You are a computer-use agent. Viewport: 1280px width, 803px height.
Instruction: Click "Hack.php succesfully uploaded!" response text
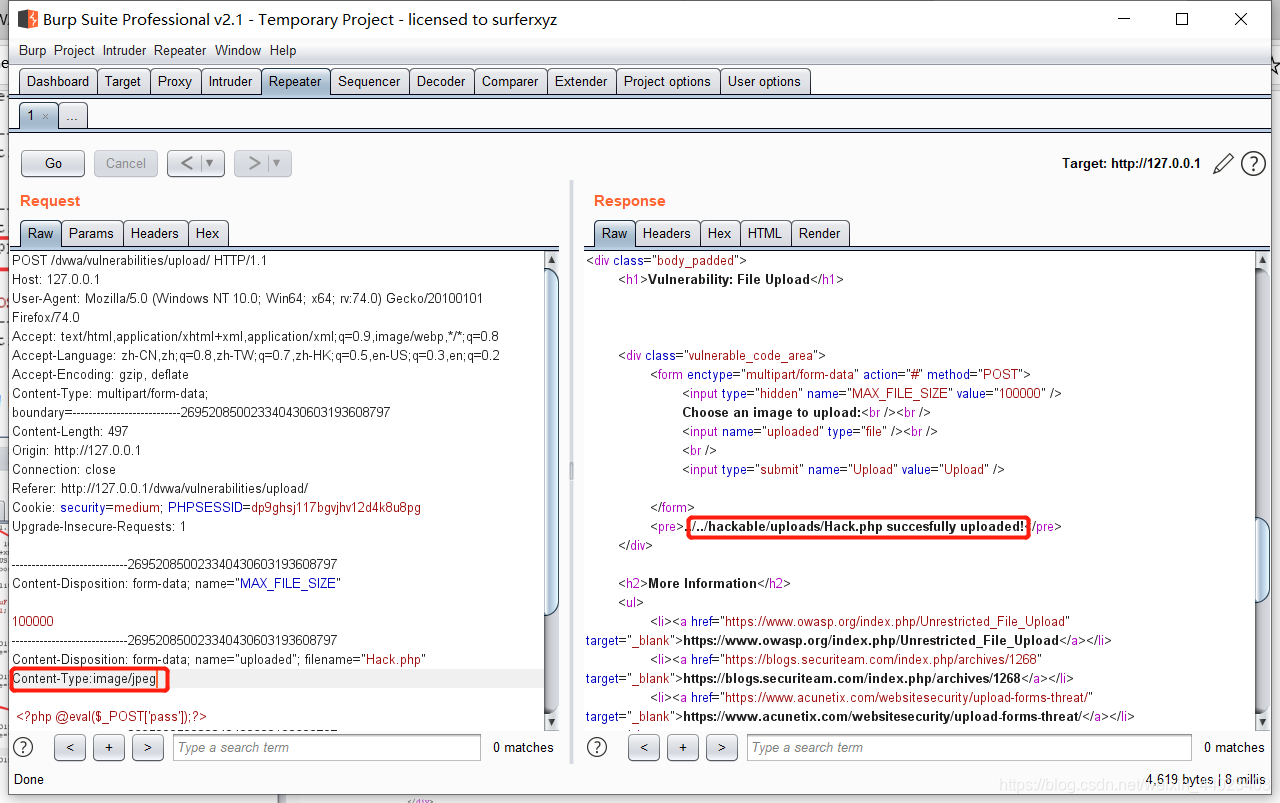[x=925, y=526]
